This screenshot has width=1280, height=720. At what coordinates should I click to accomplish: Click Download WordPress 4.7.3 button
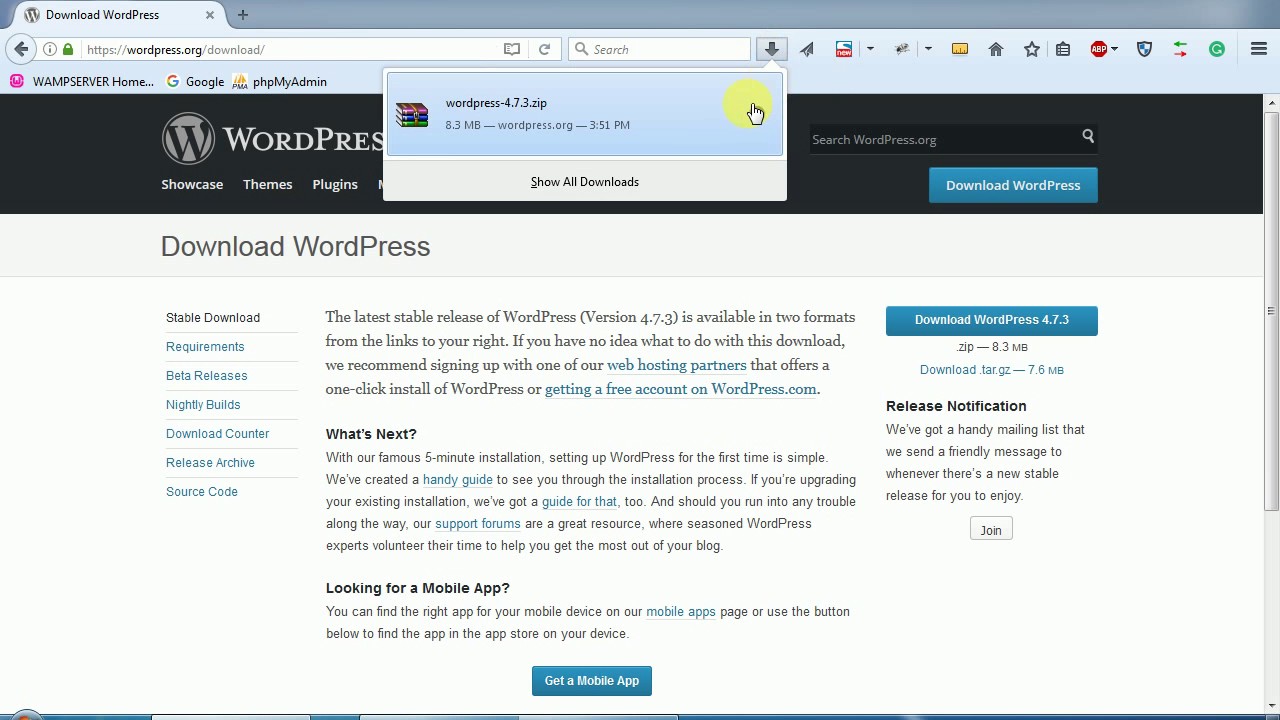(x=992, y=320)
